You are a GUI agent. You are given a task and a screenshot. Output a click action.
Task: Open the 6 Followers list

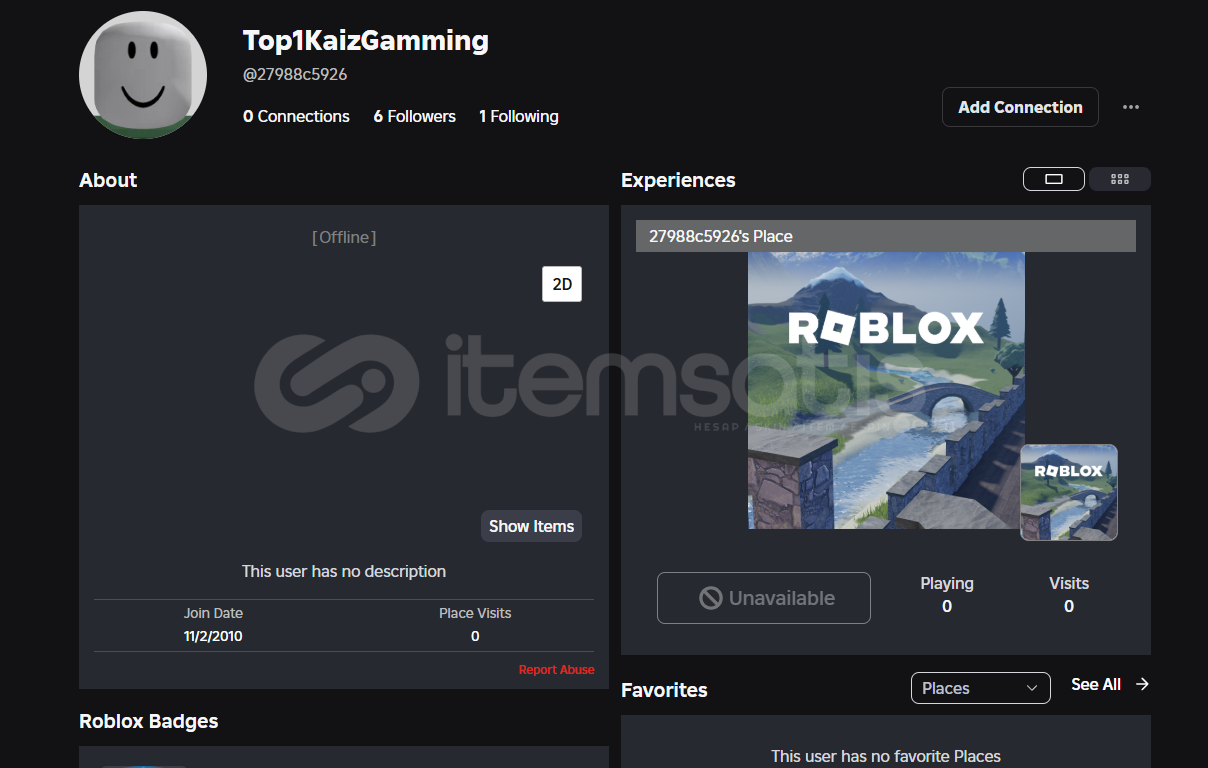point(414,116)
